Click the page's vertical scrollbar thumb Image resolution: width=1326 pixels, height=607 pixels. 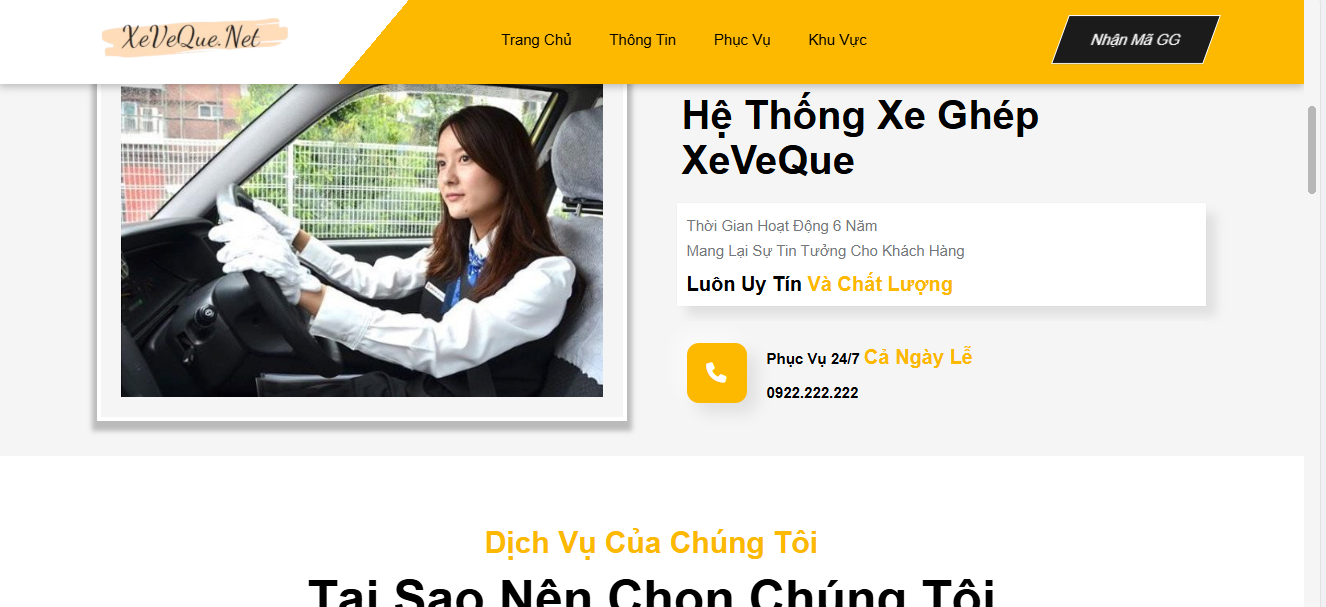click(1312, 149)
